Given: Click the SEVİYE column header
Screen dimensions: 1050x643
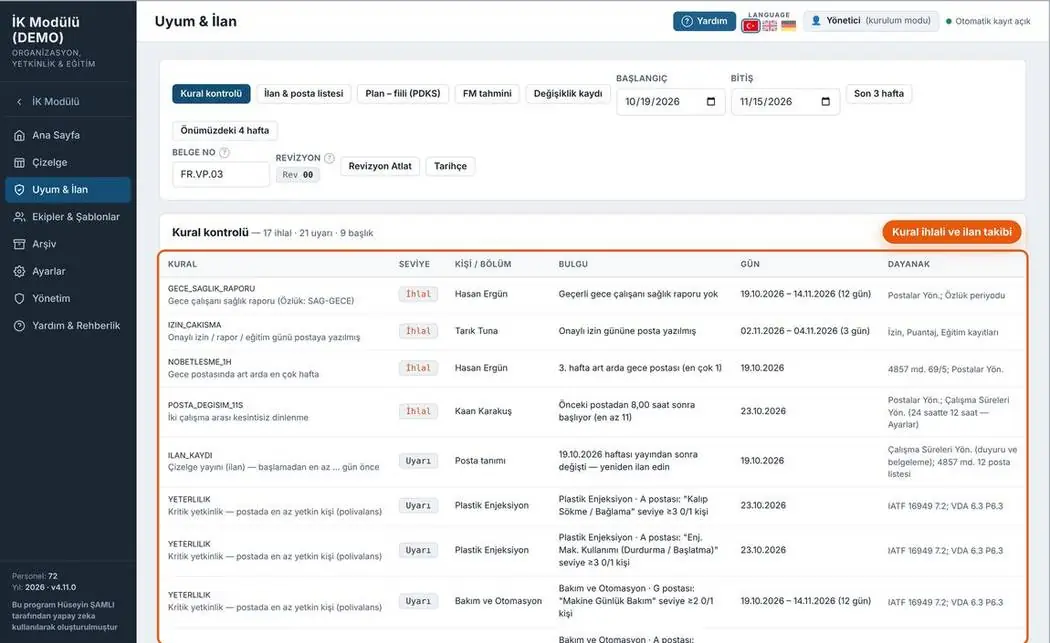Looking at the screenshot, I should [414, 265].
